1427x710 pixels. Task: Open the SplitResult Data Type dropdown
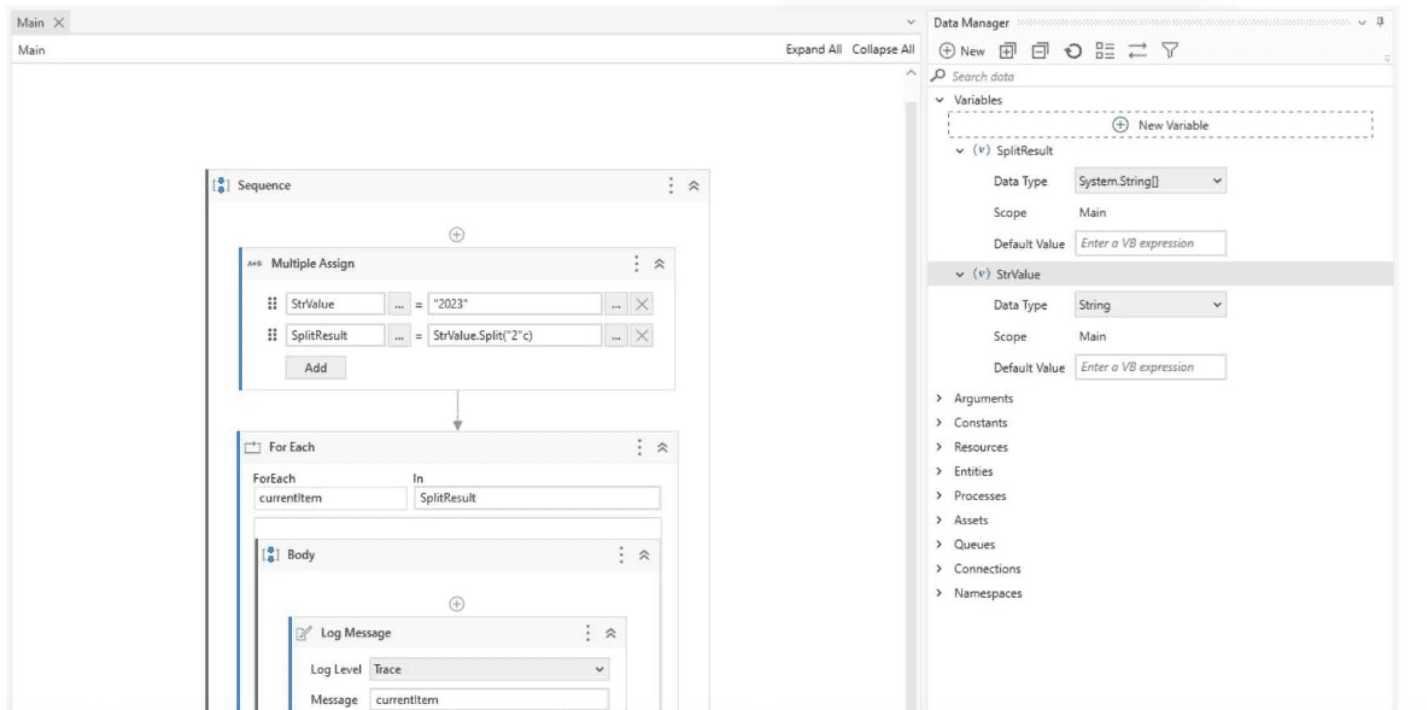(x=1150, y=181)
